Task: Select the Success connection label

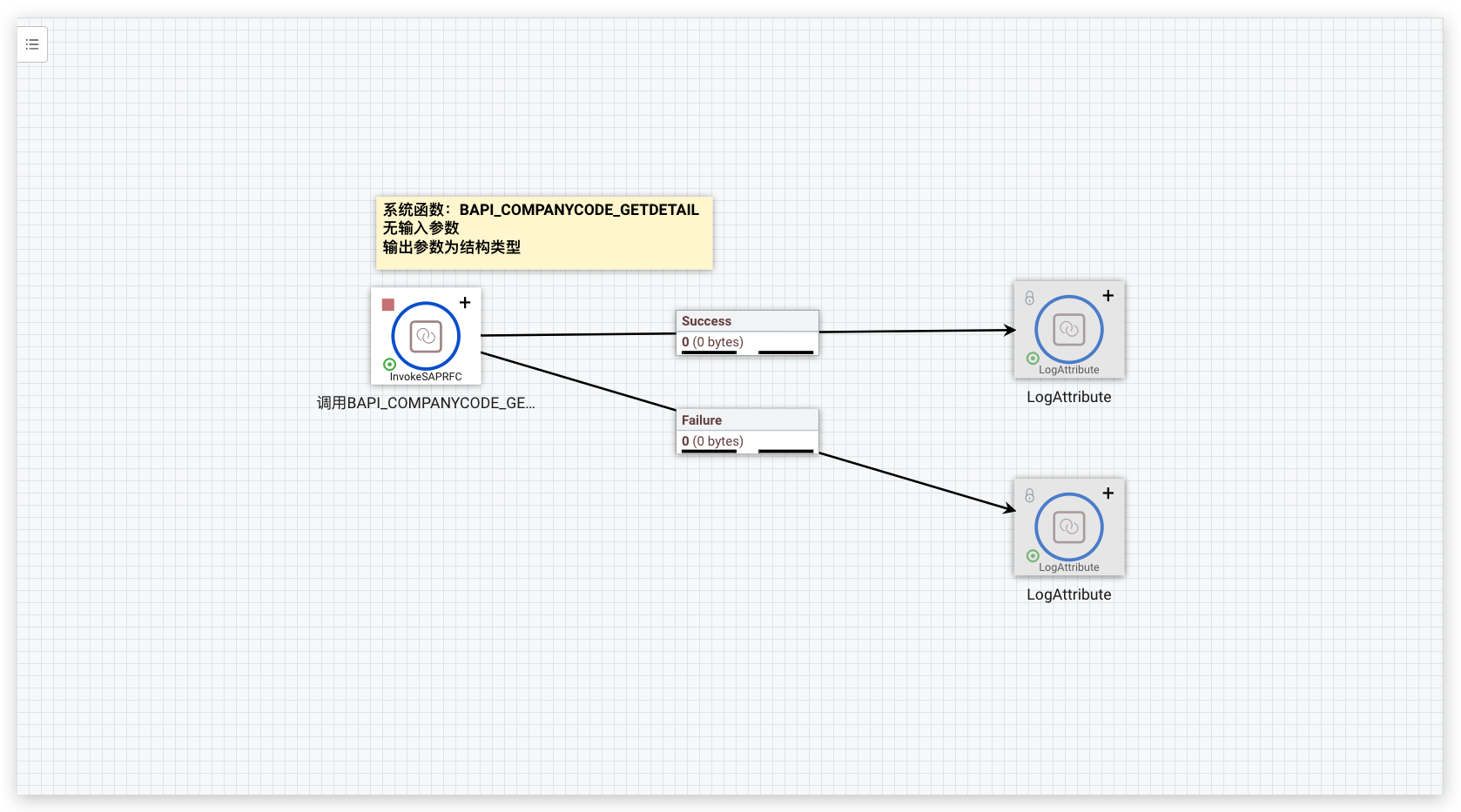Action: 706,321
